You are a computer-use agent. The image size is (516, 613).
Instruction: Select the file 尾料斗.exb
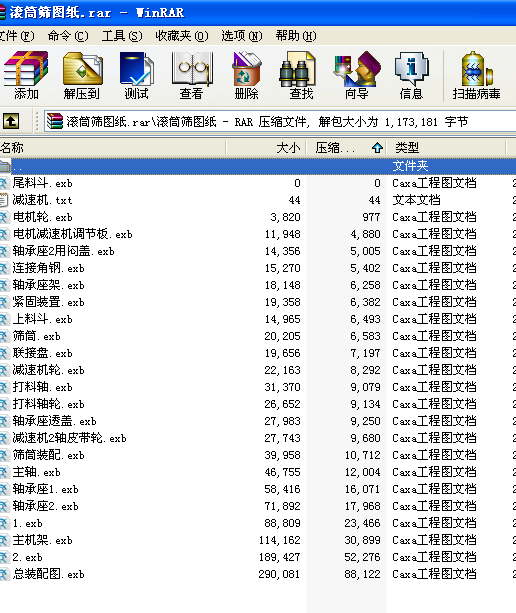coord(42,183)
